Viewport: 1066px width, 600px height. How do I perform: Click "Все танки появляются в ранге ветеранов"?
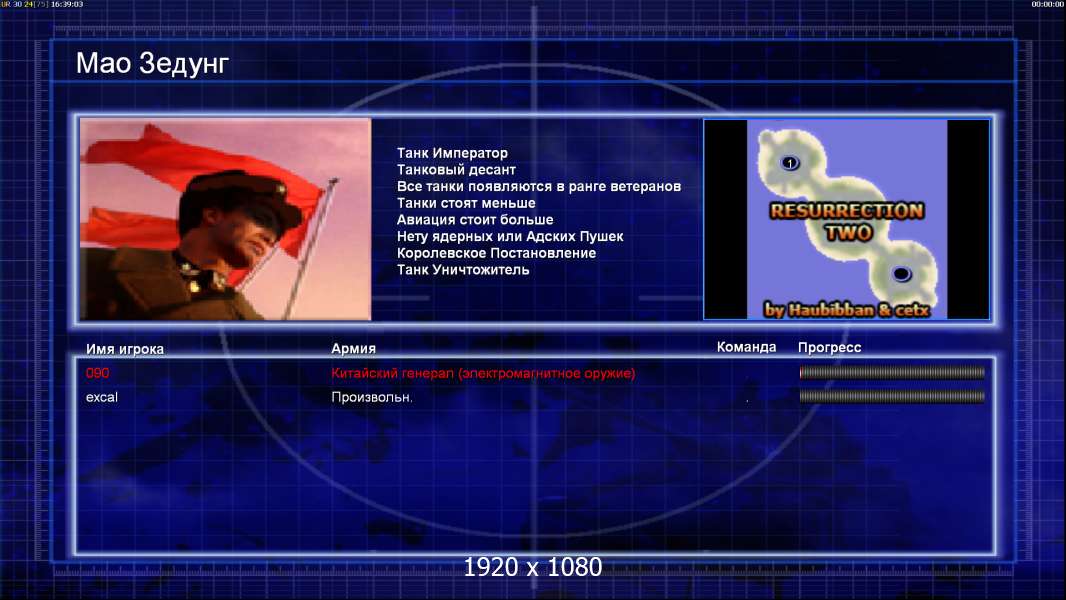click(539, 186)
